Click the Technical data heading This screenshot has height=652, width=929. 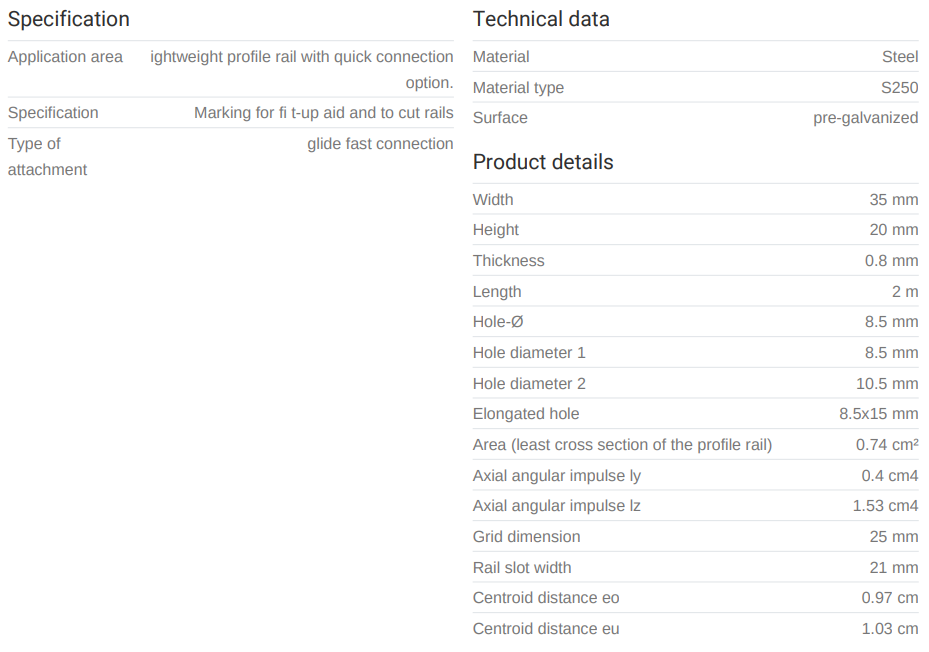pos(541,19)
